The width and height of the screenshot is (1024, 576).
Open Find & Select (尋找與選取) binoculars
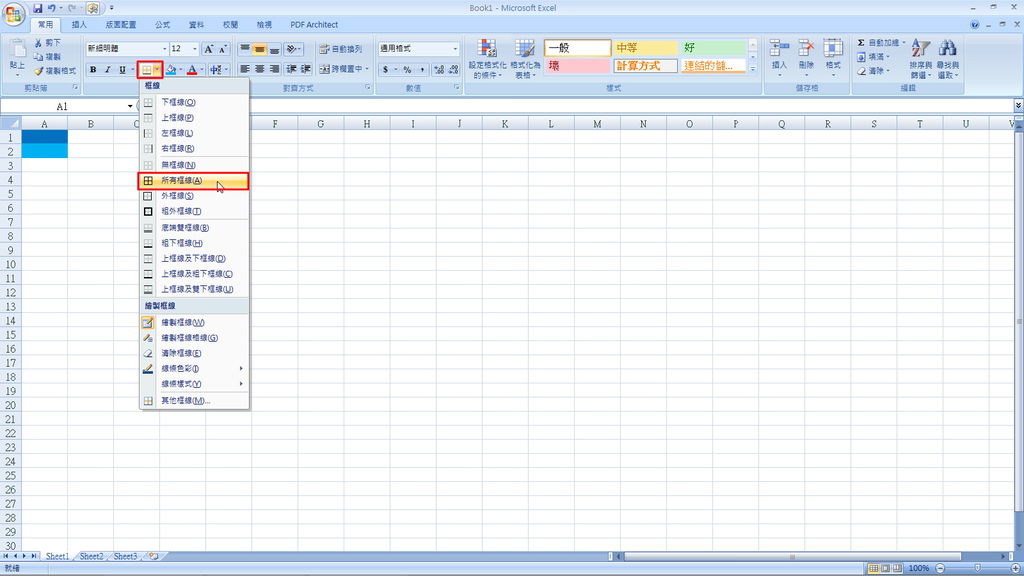[x=948, y=59]
